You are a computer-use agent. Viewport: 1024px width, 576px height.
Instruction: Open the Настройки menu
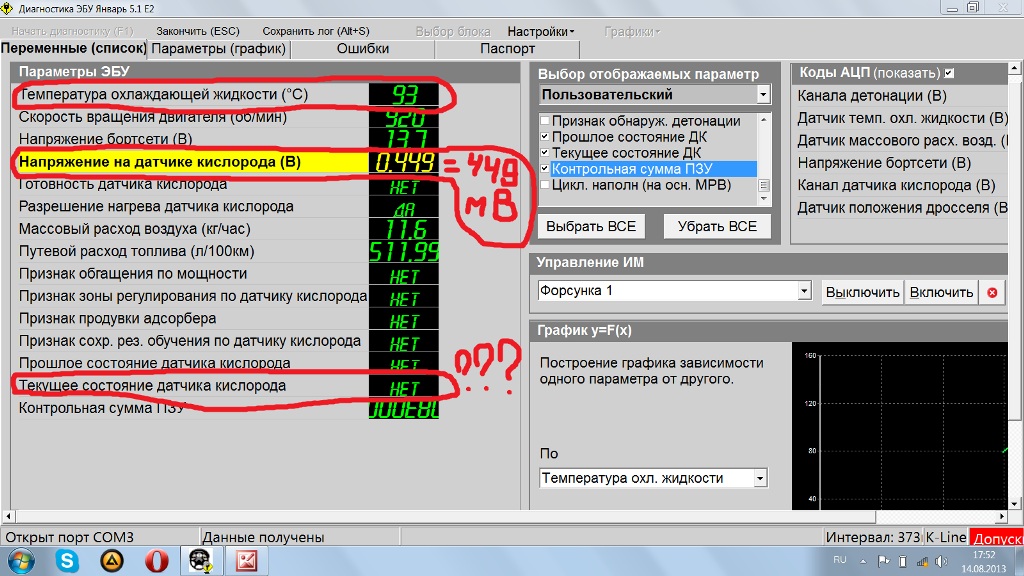click(541, 31)
